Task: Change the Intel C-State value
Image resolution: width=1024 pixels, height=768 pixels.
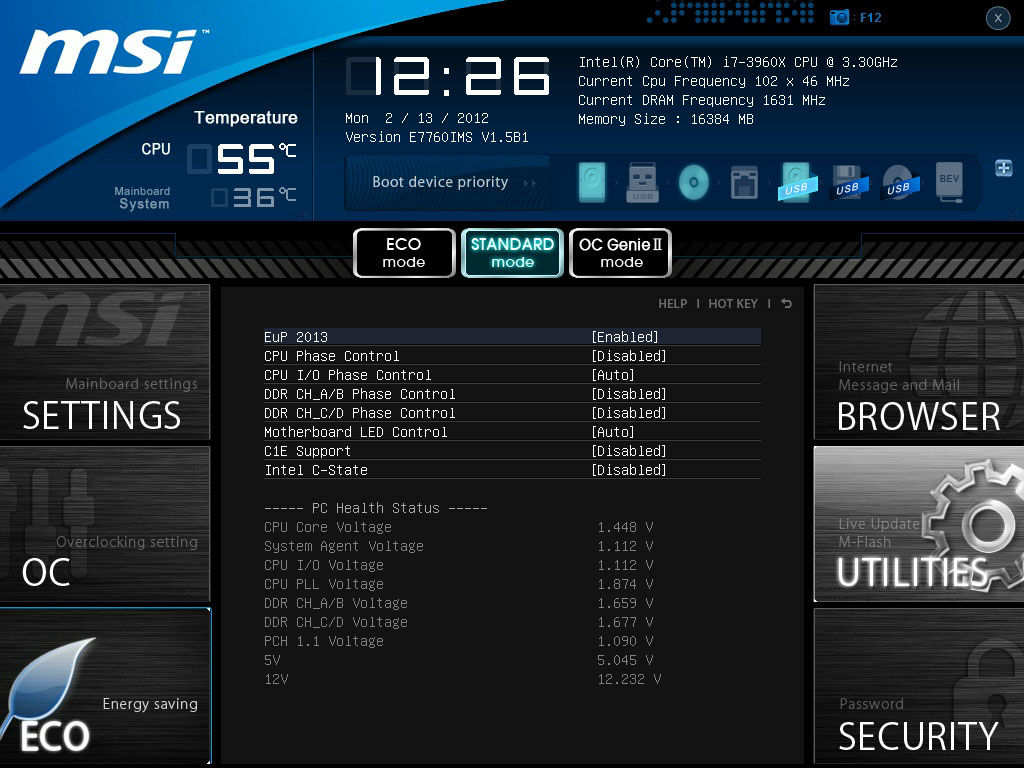Action: click(x=629, y=470)
